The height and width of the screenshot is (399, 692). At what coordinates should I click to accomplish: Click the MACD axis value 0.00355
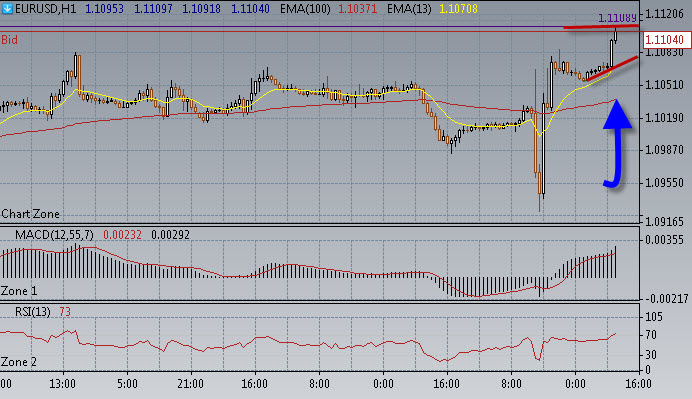click(664, 240)
